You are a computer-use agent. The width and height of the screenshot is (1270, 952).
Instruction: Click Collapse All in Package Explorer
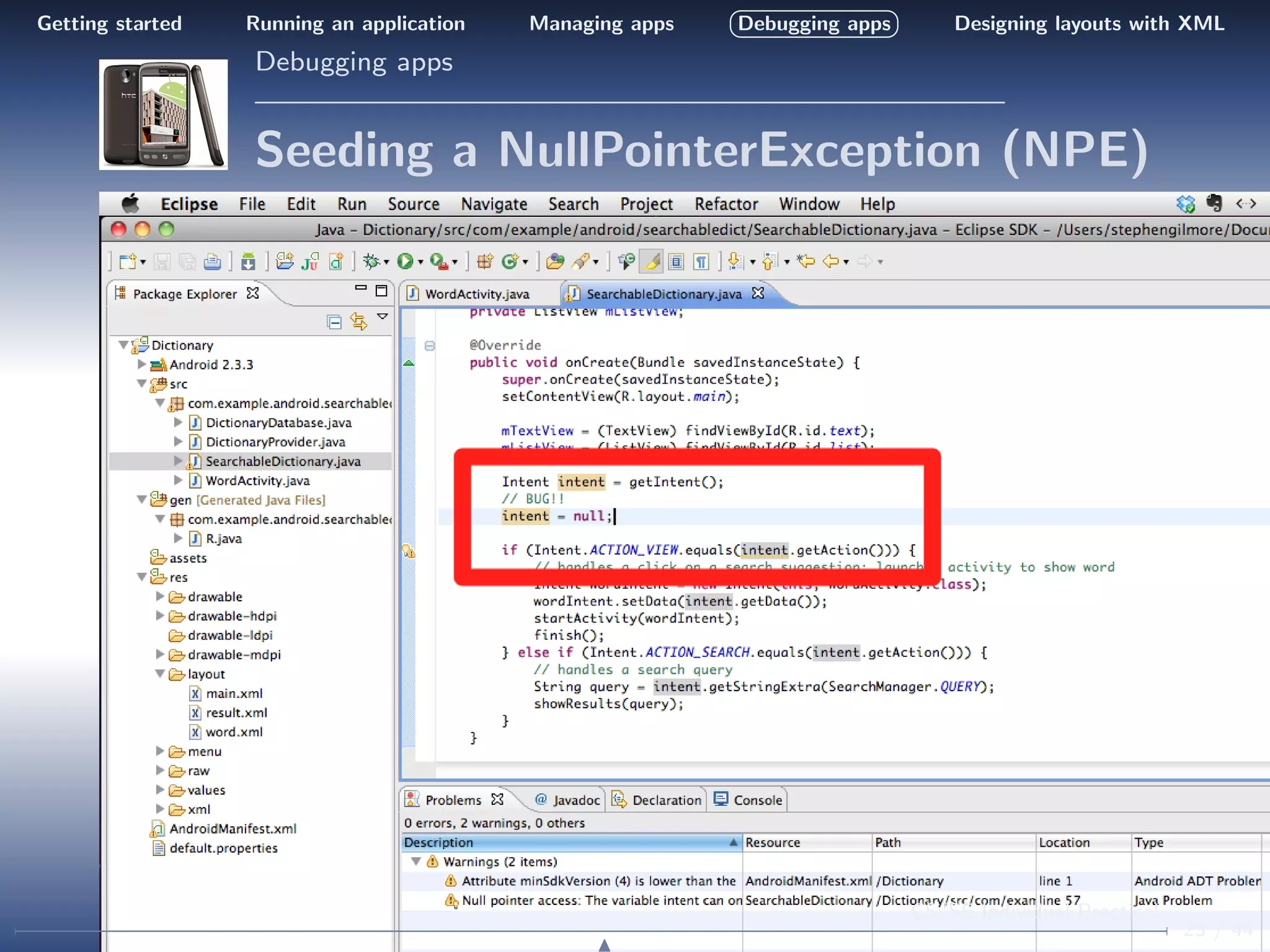pos(334,322)
